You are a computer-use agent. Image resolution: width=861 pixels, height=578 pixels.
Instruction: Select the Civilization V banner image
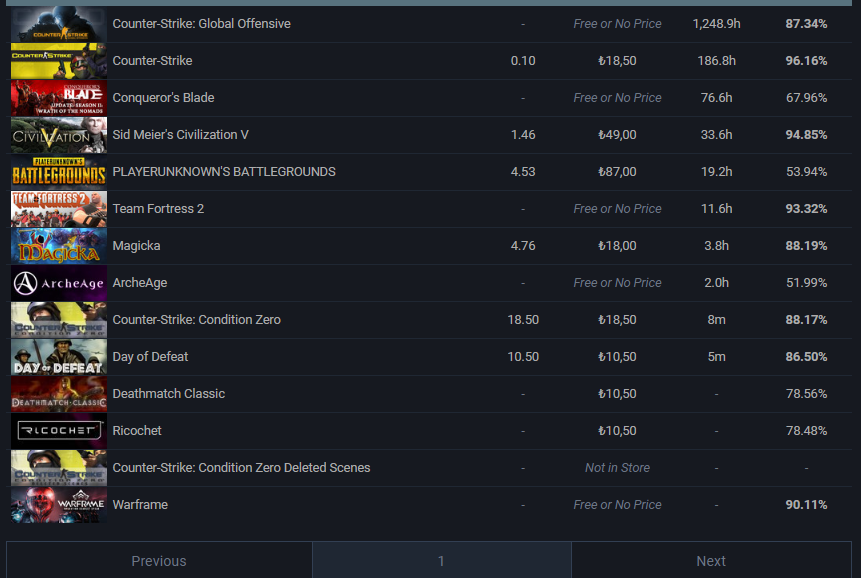[x=59, y=135]
